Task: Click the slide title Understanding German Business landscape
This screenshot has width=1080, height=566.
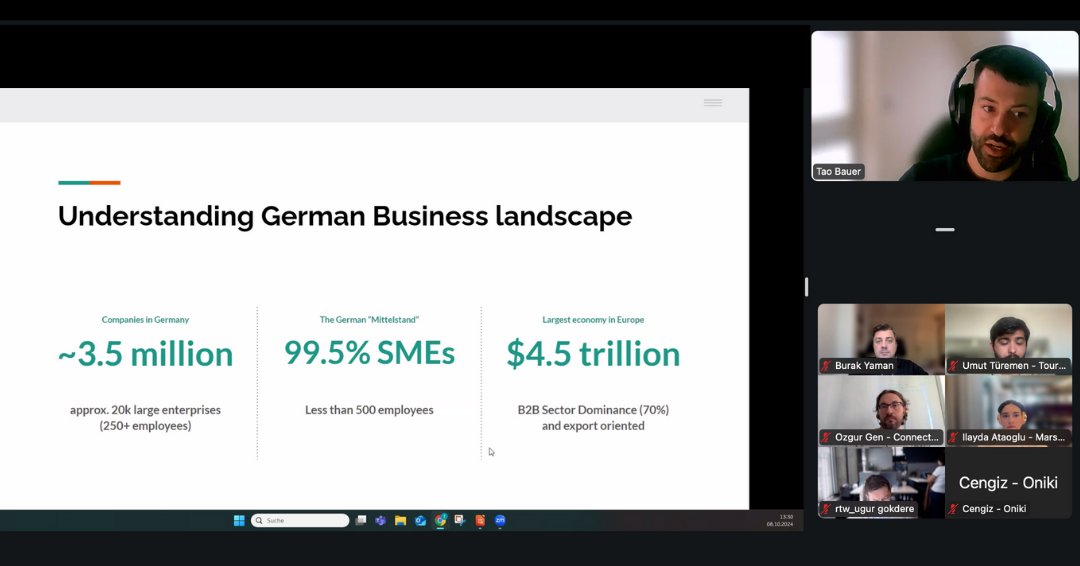Action: click(345, 216)
